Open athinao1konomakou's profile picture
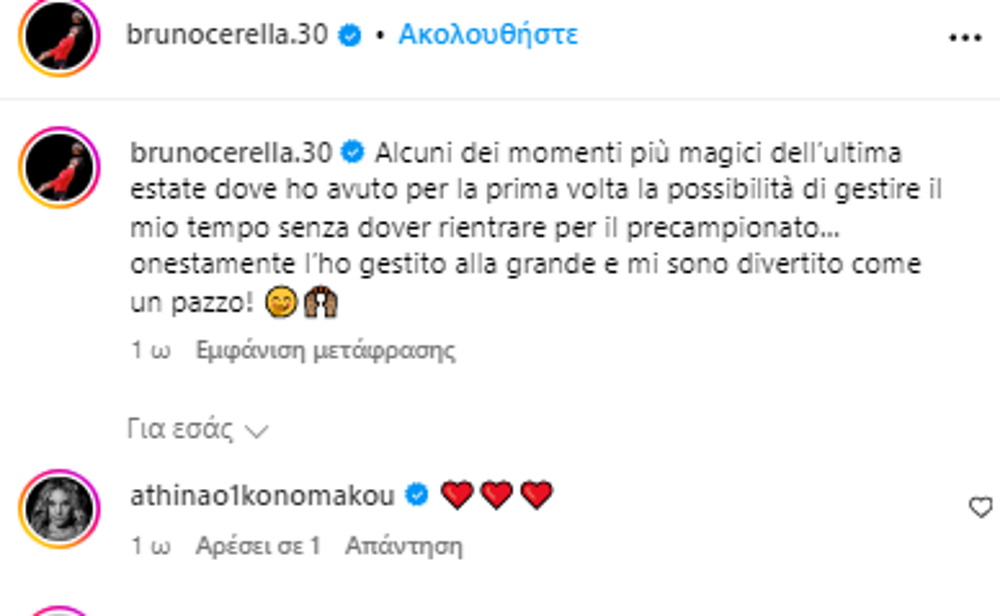Viewport: 1000px width, 616px height. click(x=59, y=509)
